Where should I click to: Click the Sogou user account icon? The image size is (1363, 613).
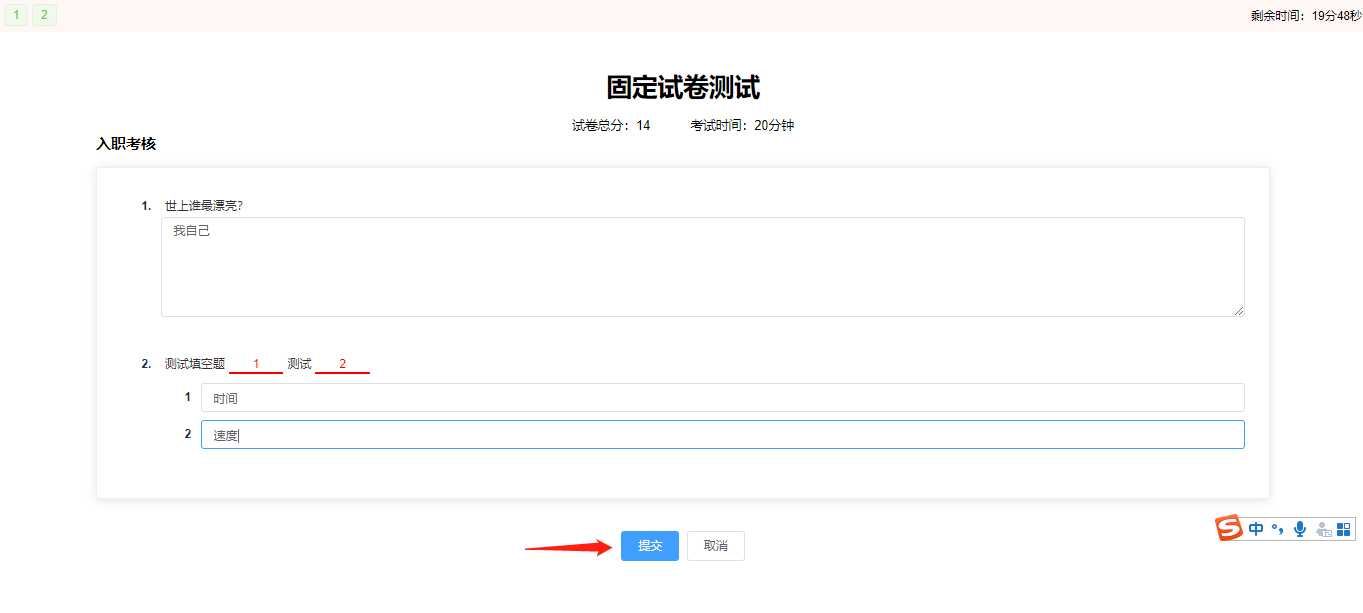pos(1322,528)
